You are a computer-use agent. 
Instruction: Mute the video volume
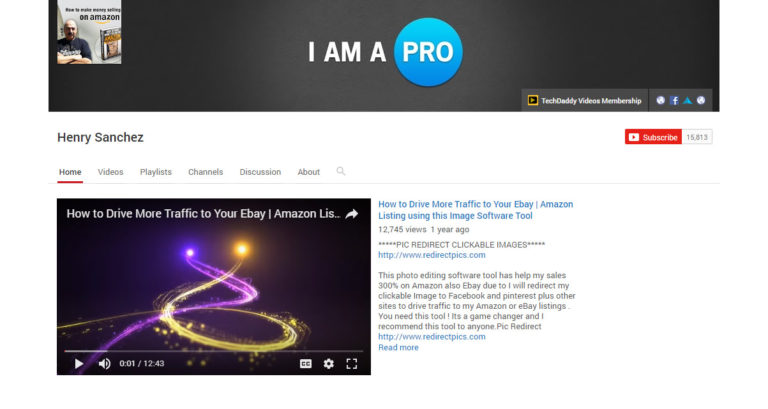pos(104,363)
